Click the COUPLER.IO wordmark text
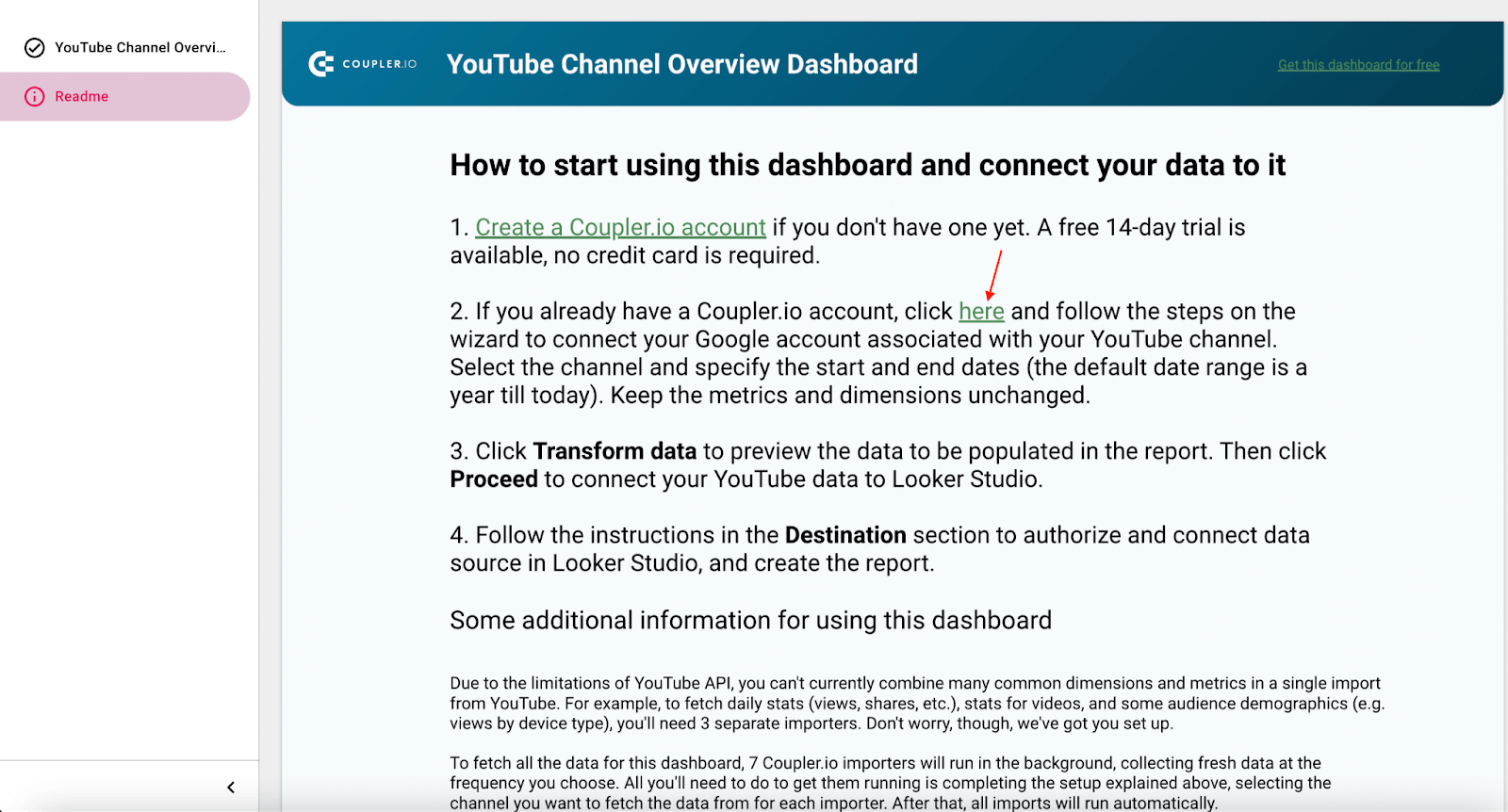 pos(379,64)
